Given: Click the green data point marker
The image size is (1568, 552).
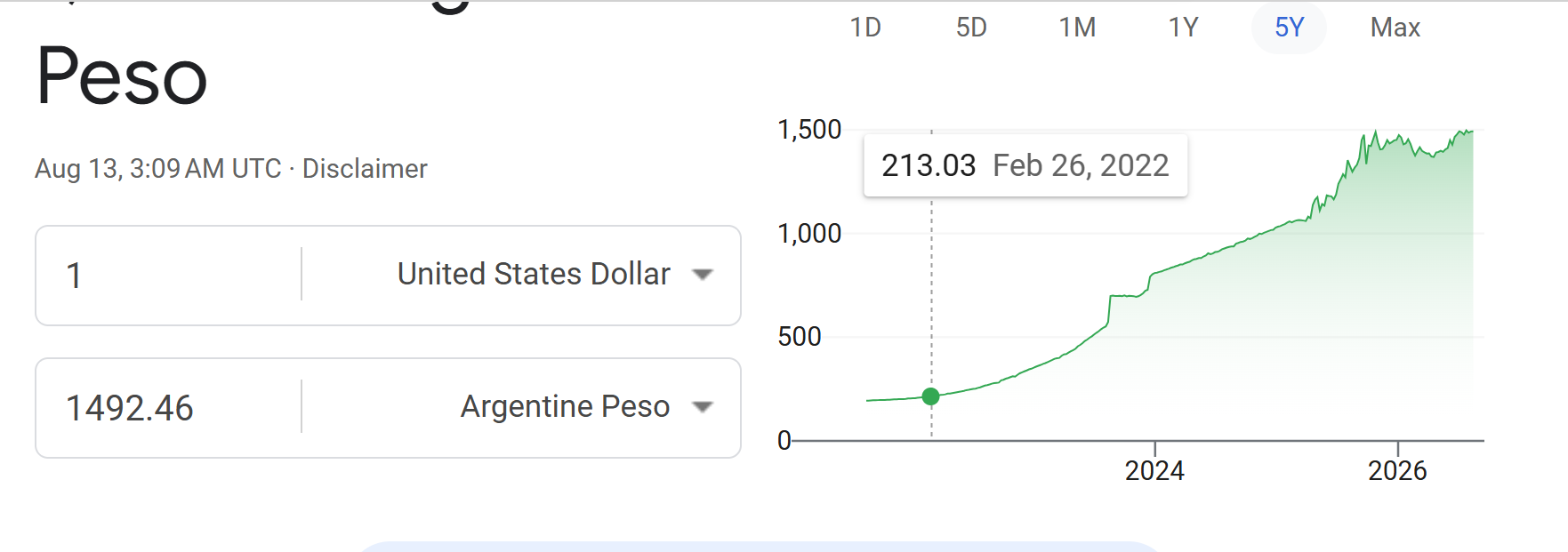Looking at the screenshot, I should [931, 396].
